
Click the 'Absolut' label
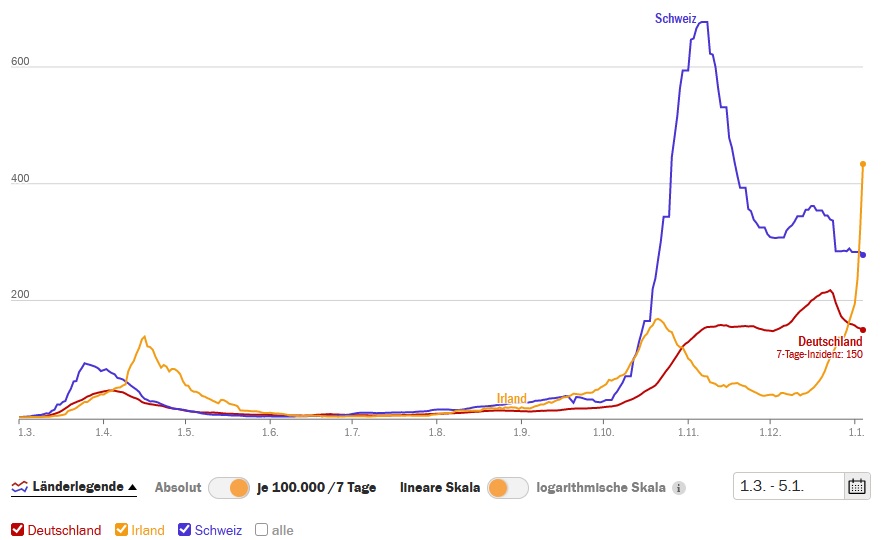[178, 488]
